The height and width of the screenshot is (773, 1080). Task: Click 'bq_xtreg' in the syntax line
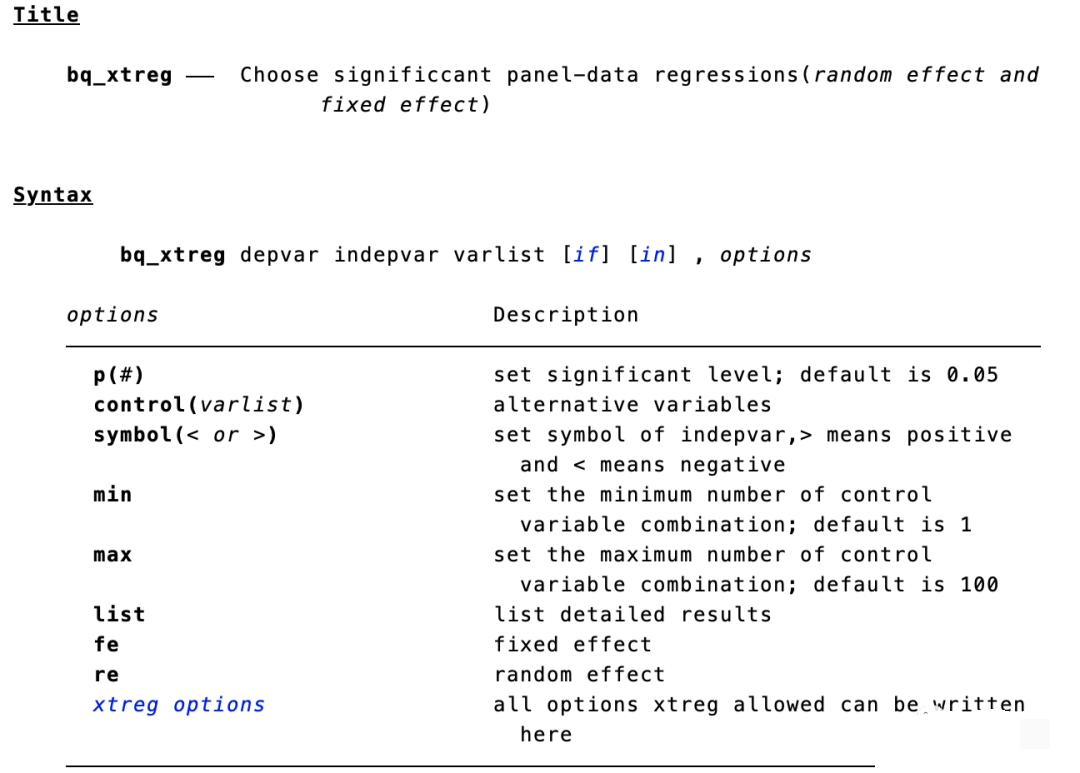click(x=172, y=255)
